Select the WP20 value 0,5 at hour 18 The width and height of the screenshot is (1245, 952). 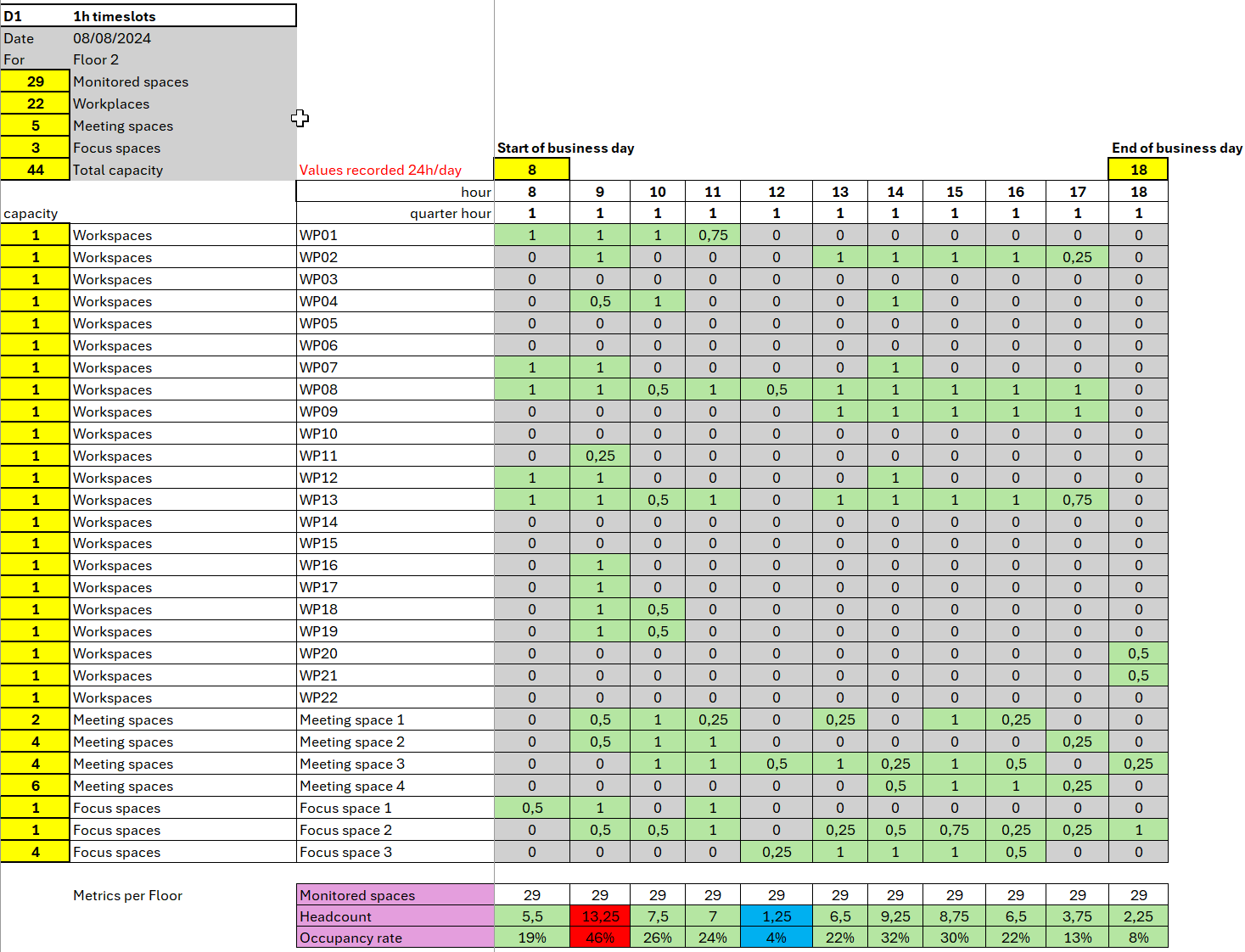[1139, 653]
